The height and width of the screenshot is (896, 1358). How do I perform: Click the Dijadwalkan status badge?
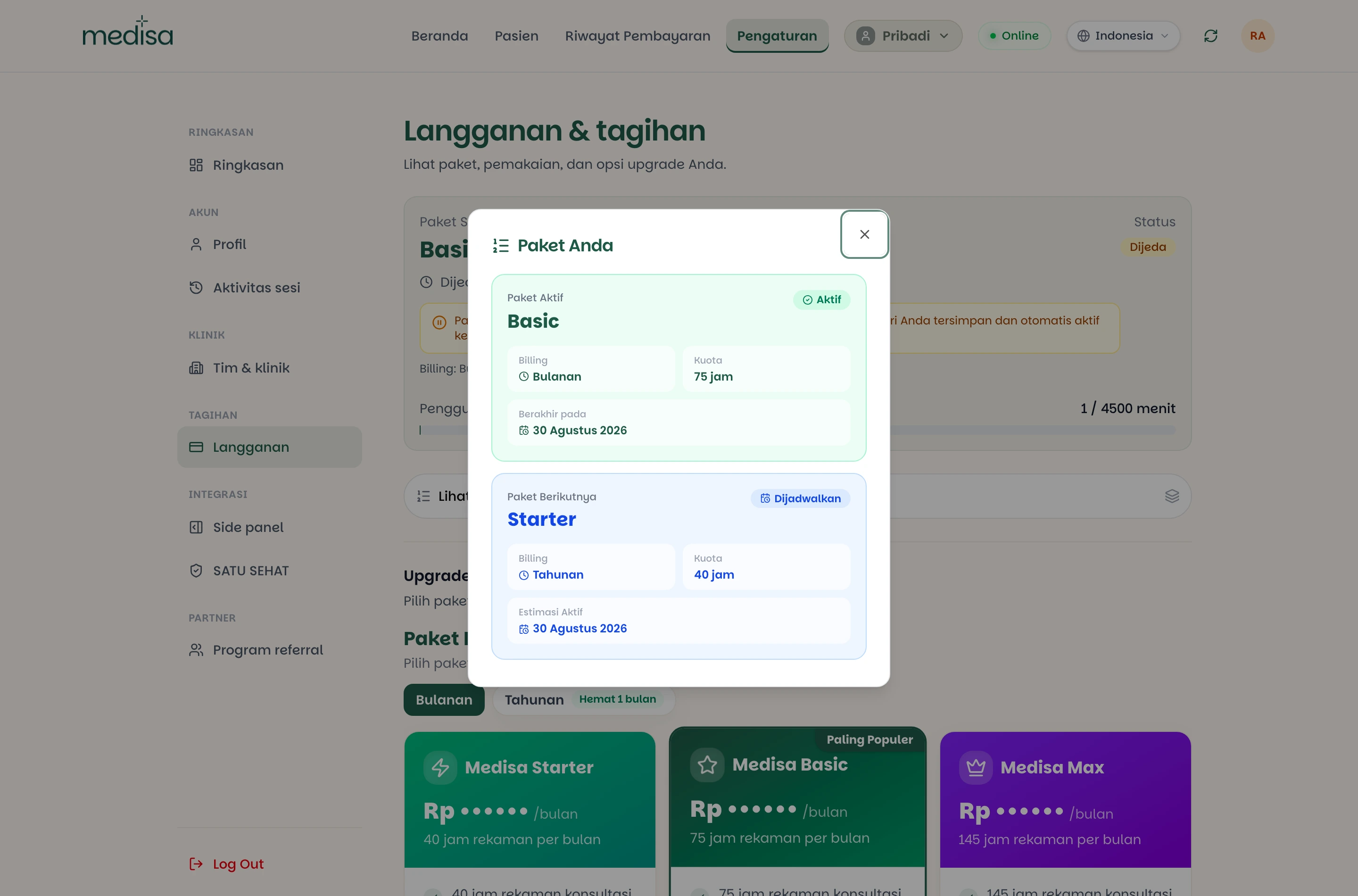pyautogui.click(x=800, y=498)
